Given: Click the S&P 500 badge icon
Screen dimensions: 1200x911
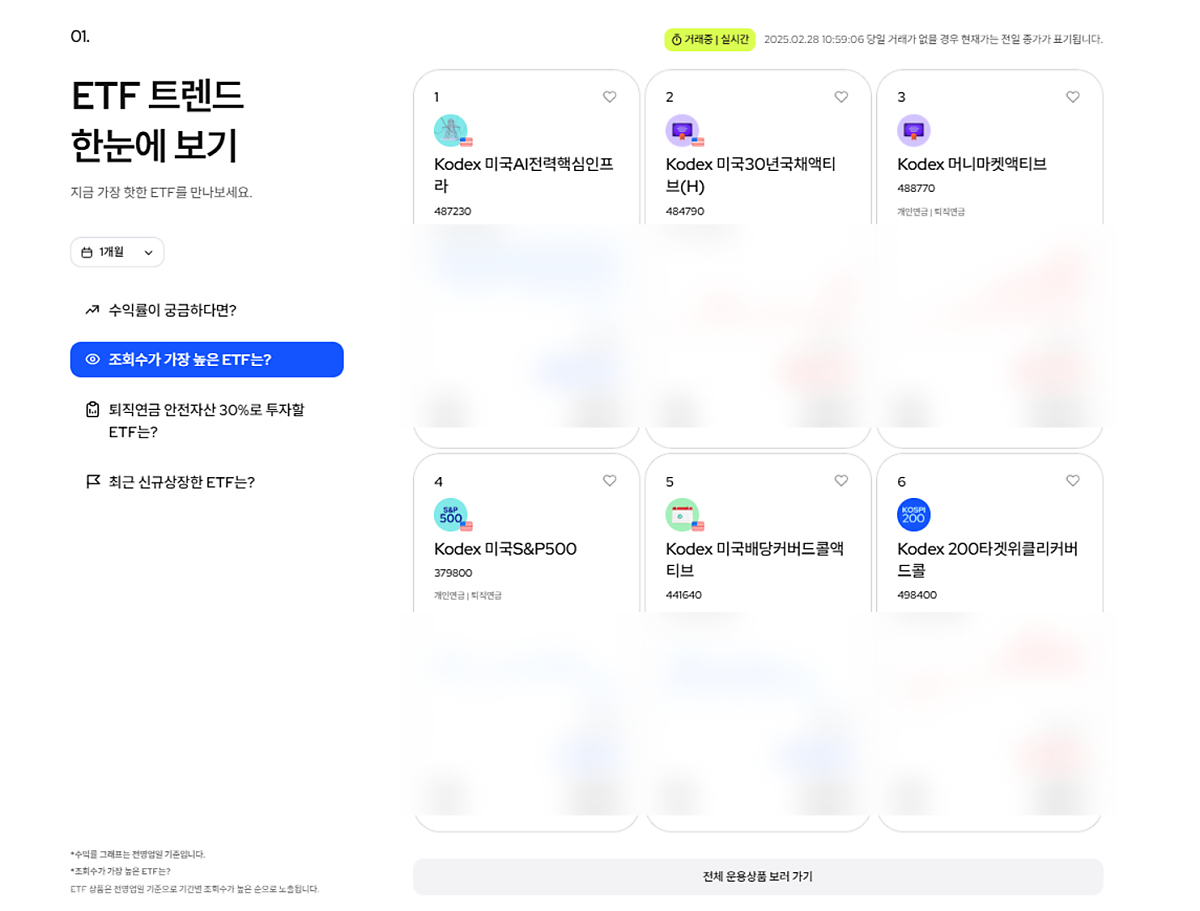Looking at the screenshot, I should pos(453,514).
